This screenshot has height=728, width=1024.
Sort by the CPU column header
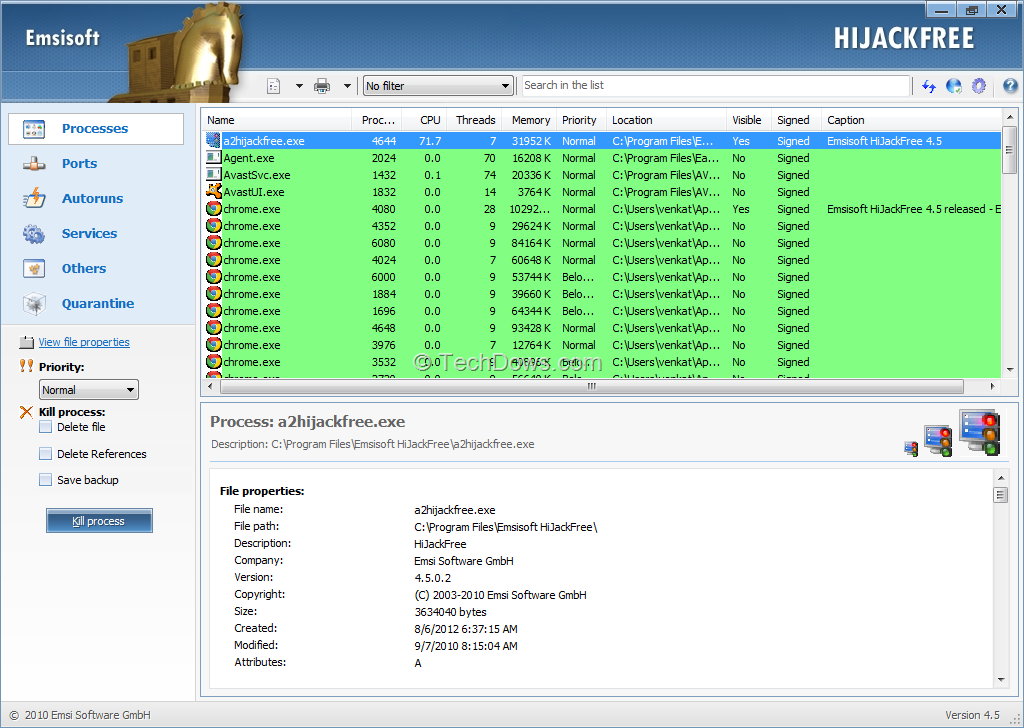tap(423, 120)
